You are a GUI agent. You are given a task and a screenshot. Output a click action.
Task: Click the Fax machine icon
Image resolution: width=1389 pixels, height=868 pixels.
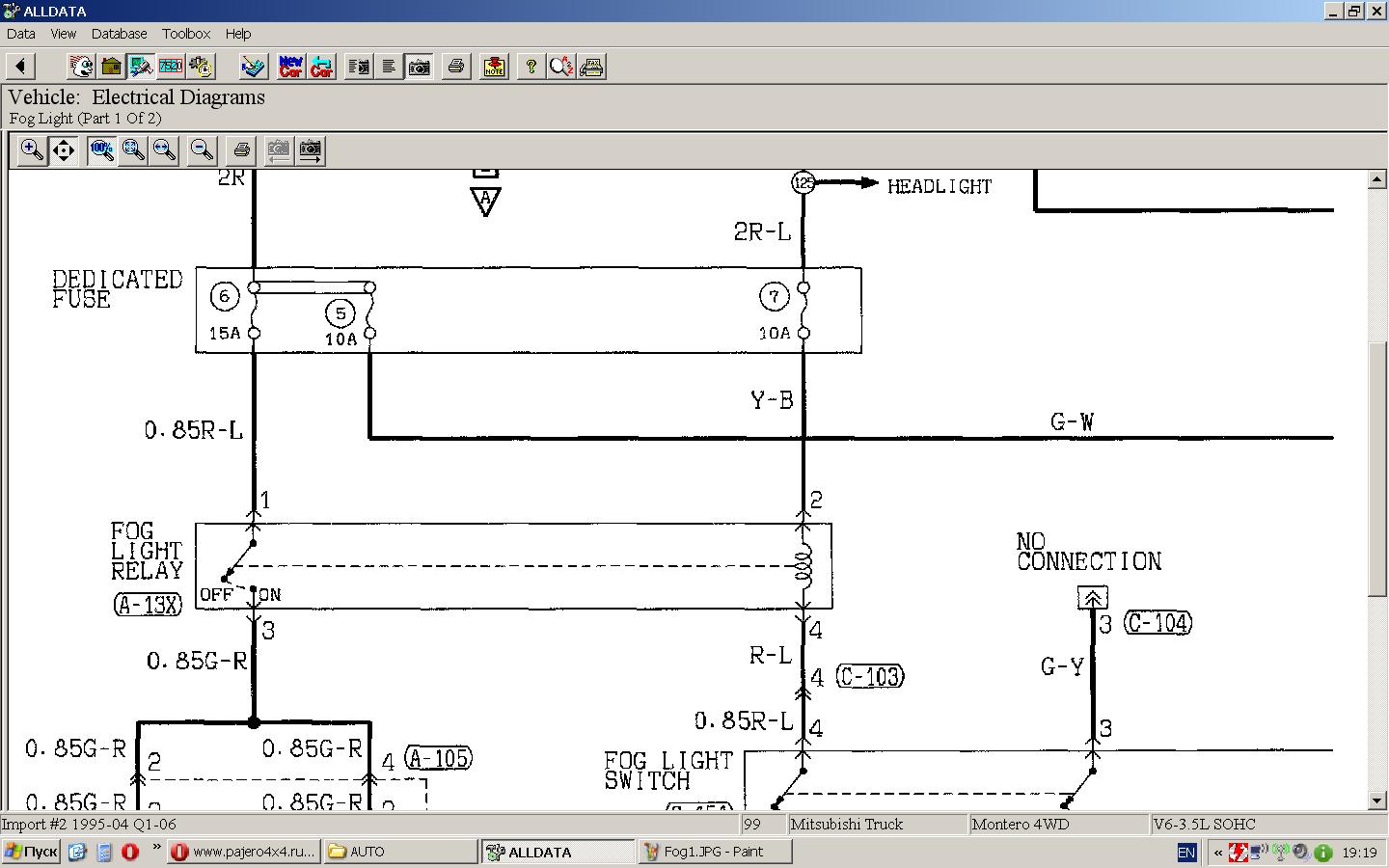[592, 67]
